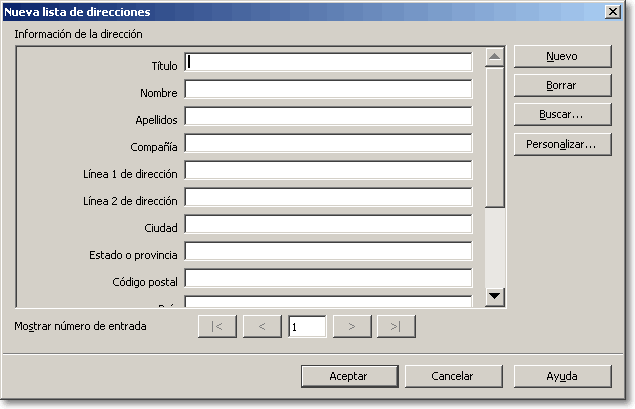This screenshot has width=635, height=409.
Task: Close the Nueva lista de direcciones dialog
Action: coord(613,11)
